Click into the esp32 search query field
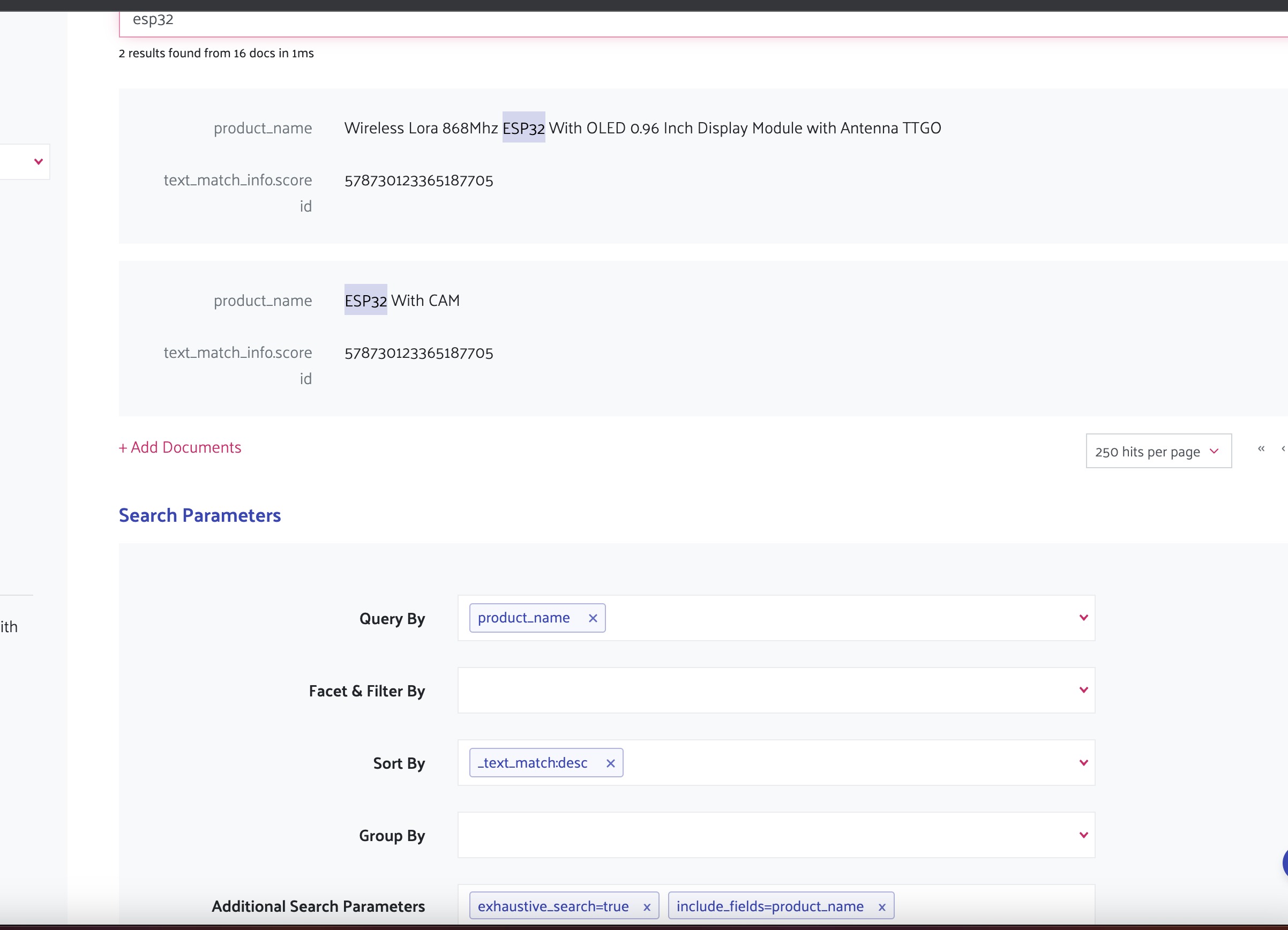Screen dimensions: 1288x930 [398, 20]
